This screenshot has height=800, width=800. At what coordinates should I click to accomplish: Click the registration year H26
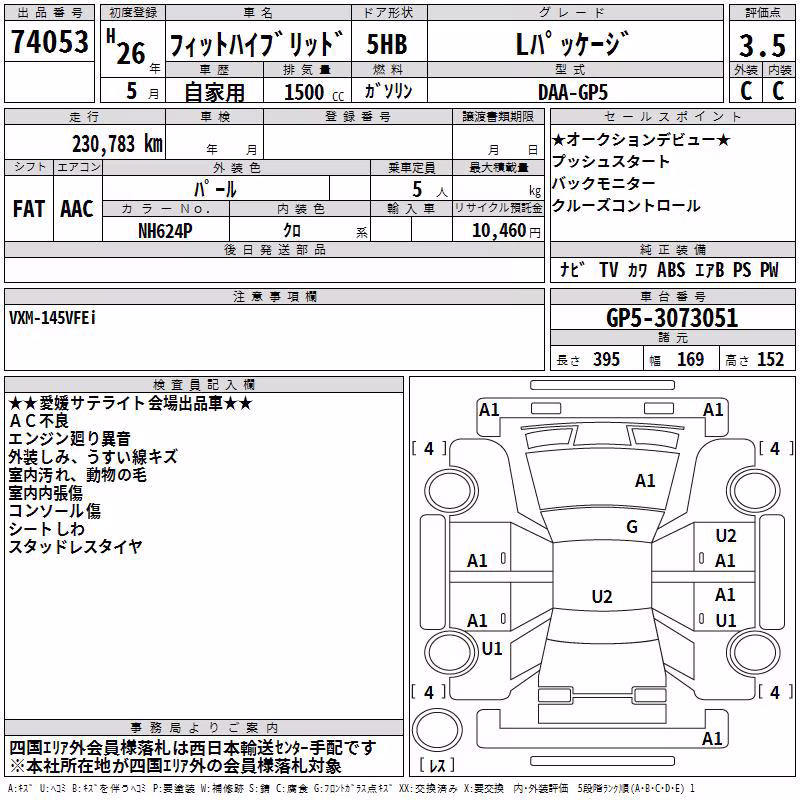click(x=127, y=47)
